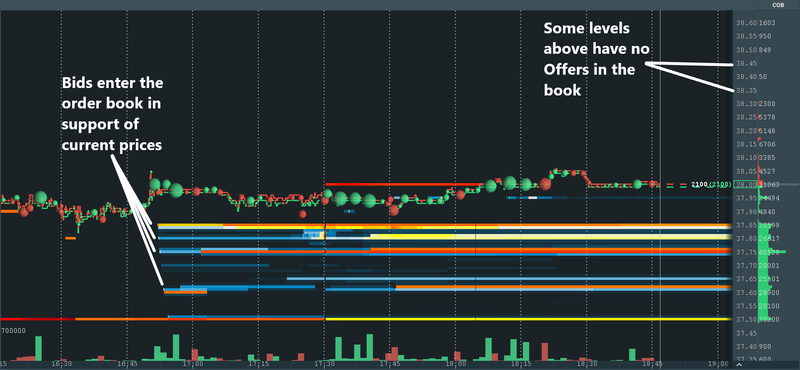Select the 38.50 price level label
Image resolution: width=800 pixels, height=370 pixels.
click(746, 50)
